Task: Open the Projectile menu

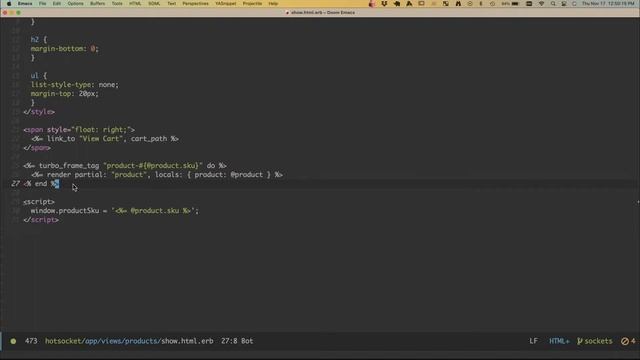Action: coord(252,4)
